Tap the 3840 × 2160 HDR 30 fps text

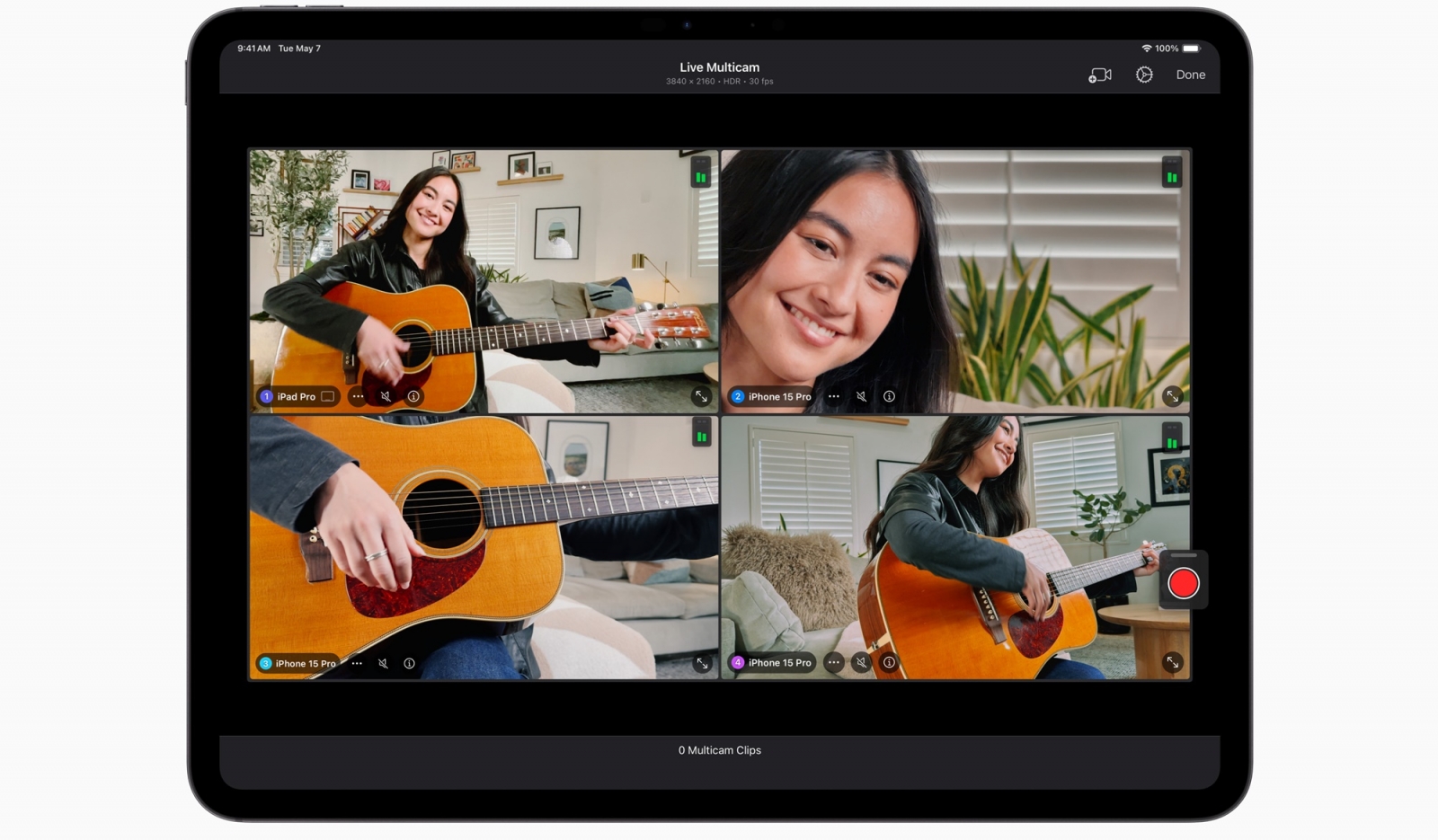click(719, 82)
